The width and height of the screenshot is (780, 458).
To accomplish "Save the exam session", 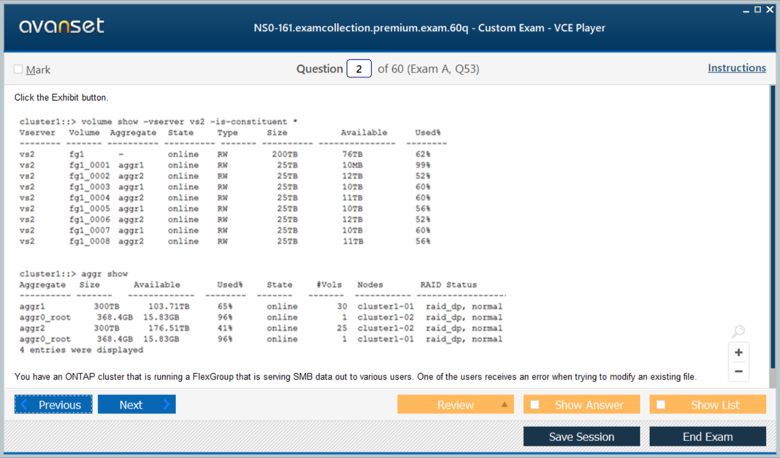I will click(x=582, y=437).
